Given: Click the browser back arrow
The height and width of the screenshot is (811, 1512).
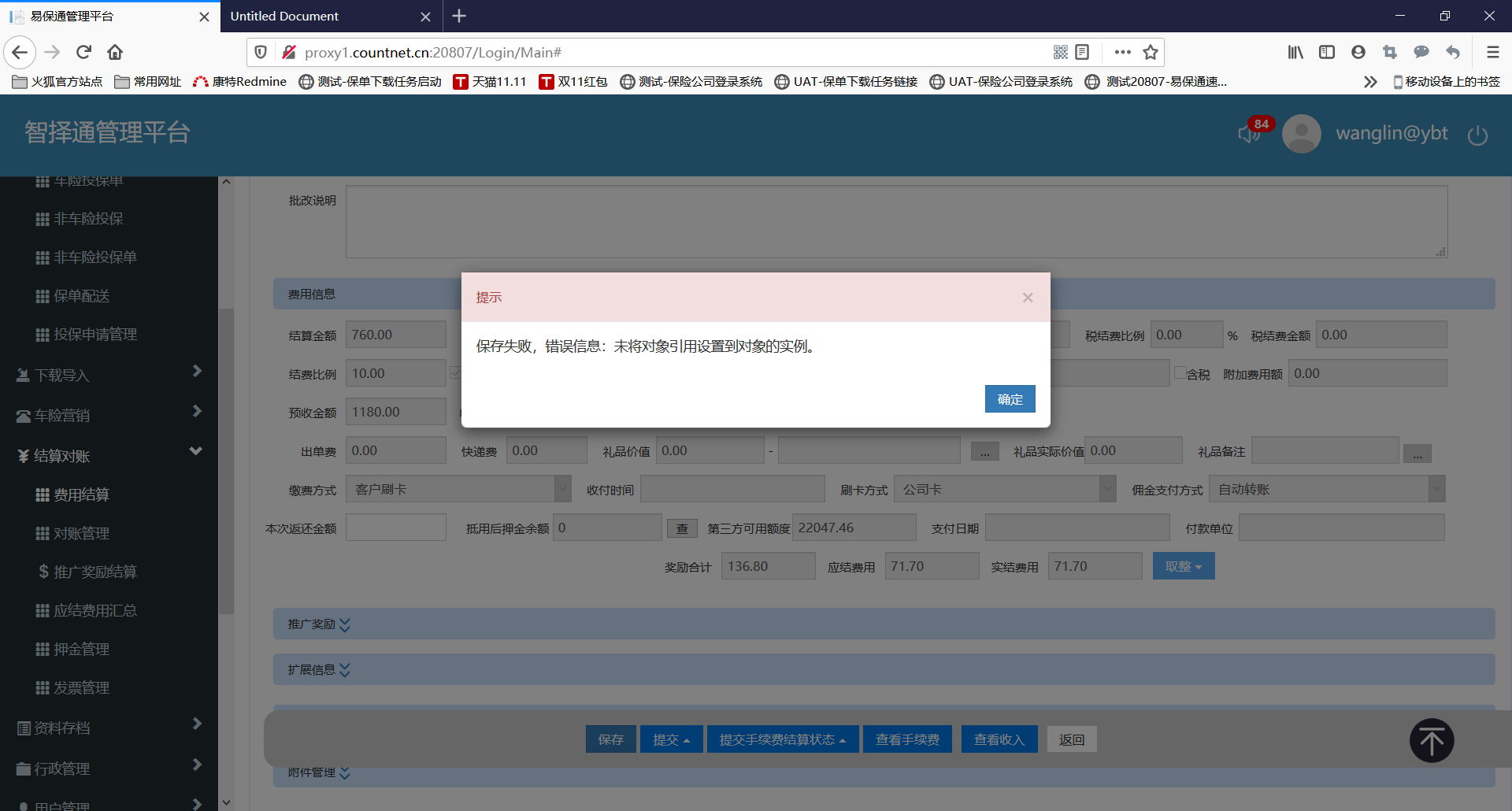Looking at the screenshot, I should point(20,52).
